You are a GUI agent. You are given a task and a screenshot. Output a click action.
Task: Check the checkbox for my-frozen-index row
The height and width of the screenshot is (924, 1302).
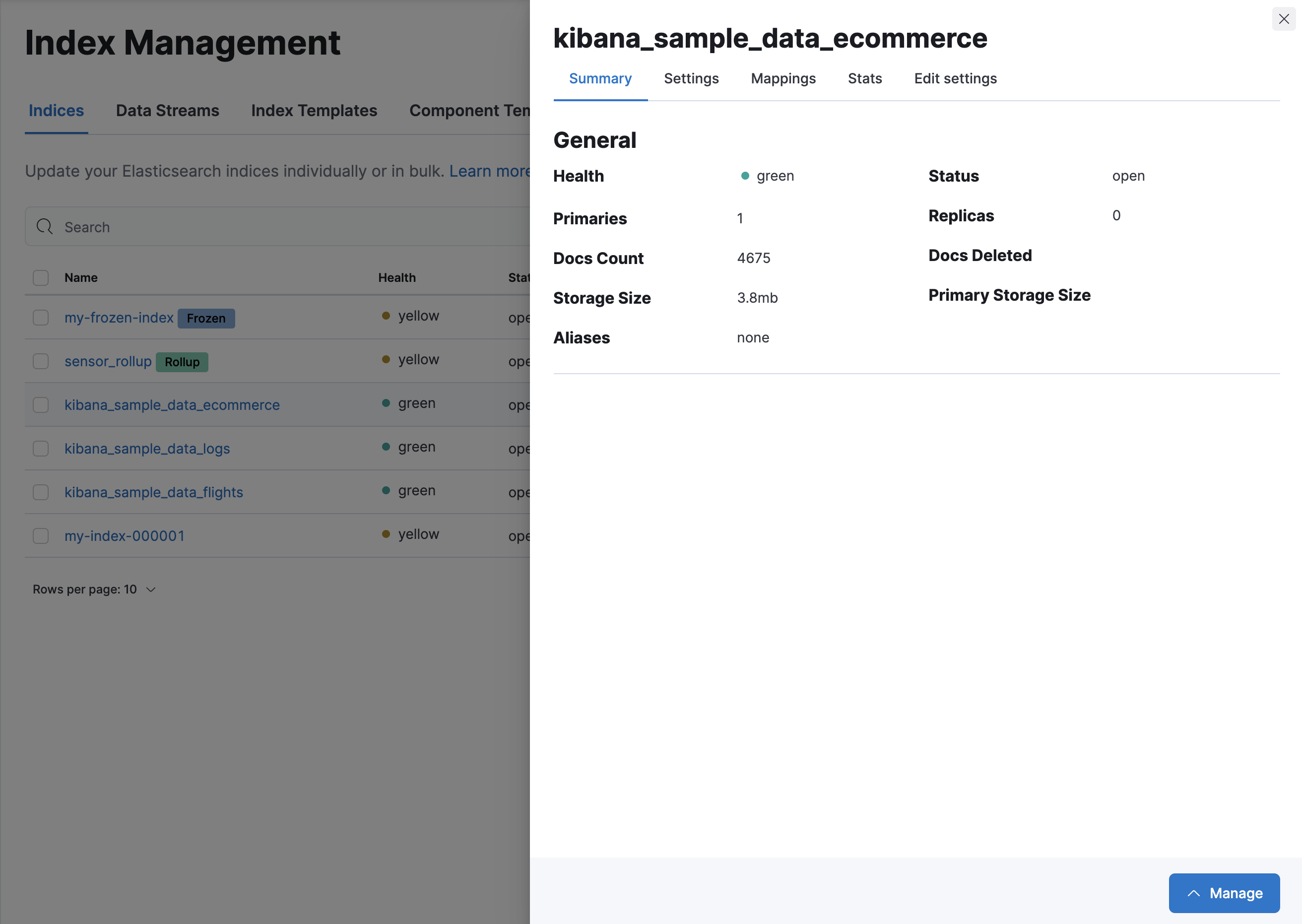pyautogui.click(x=40, y=318)
